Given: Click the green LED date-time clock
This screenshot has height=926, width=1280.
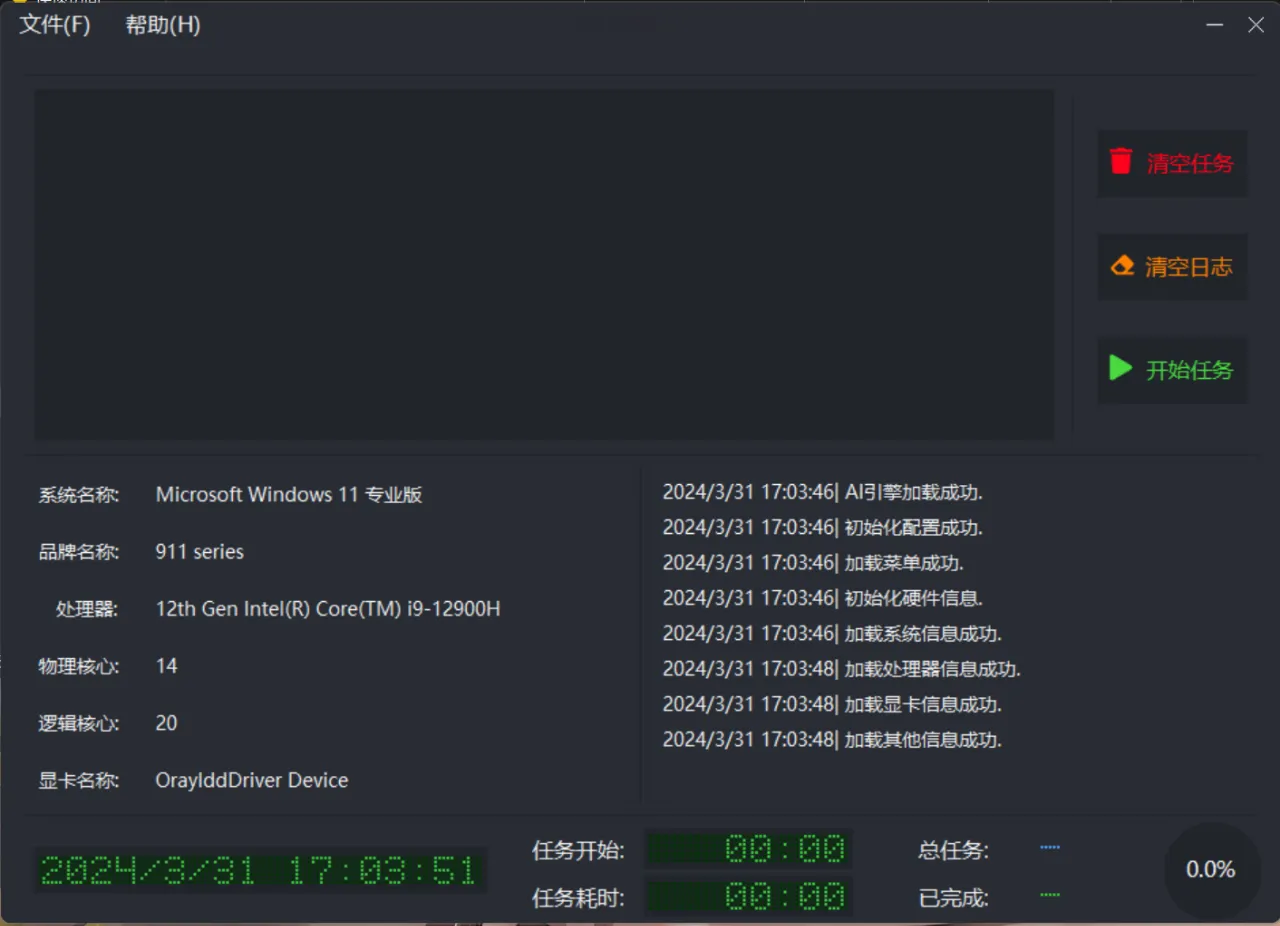Looking at the screenshot, I should pyautogui.click(x=260, y=870).
